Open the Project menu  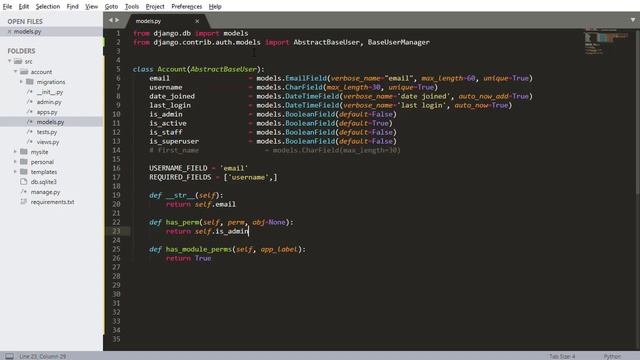tap(155, 7)
